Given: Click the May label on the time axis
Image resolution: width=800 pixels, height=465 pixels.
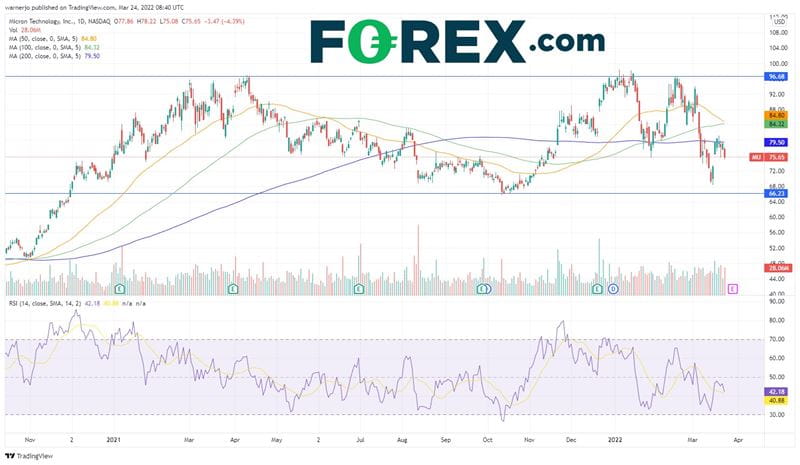Looking at the screenshot, I should (277, 439).
